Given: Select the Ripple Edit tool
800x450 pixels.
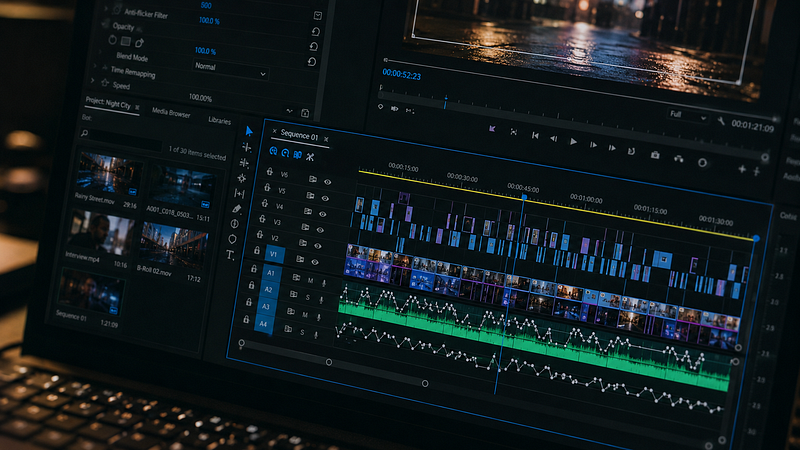Looking at the screenshot, I should 244,163.
